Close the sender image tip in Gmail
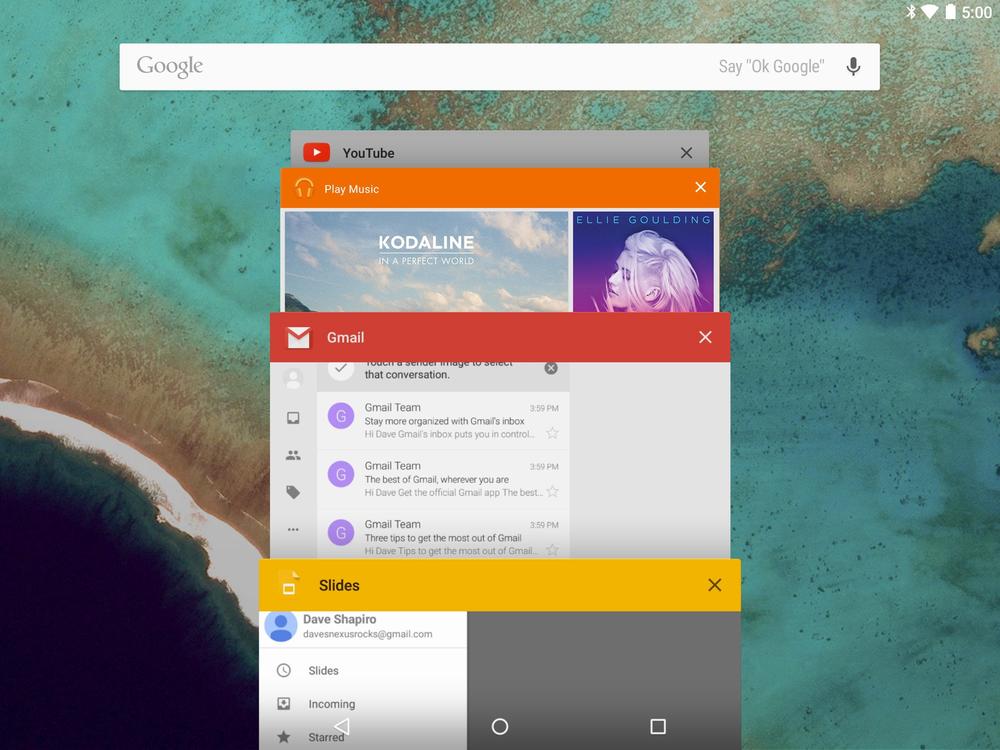1000x750 pixels. [551, 368]
